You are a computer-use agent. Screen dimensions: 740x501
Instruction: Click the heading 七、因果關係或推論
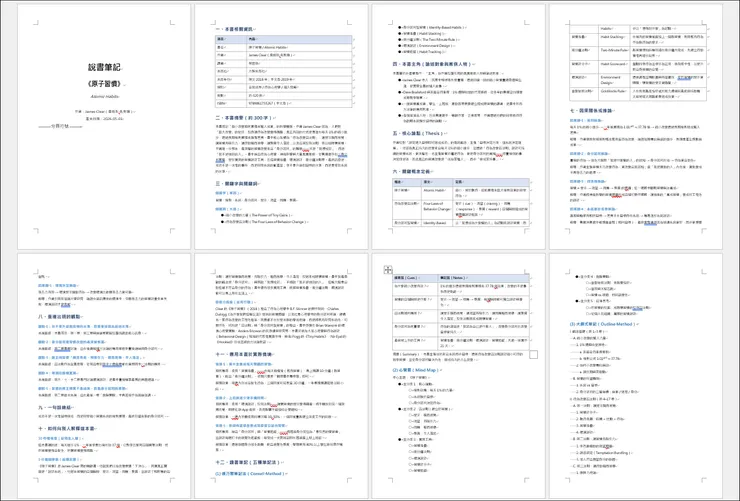[x=593, y=110]
